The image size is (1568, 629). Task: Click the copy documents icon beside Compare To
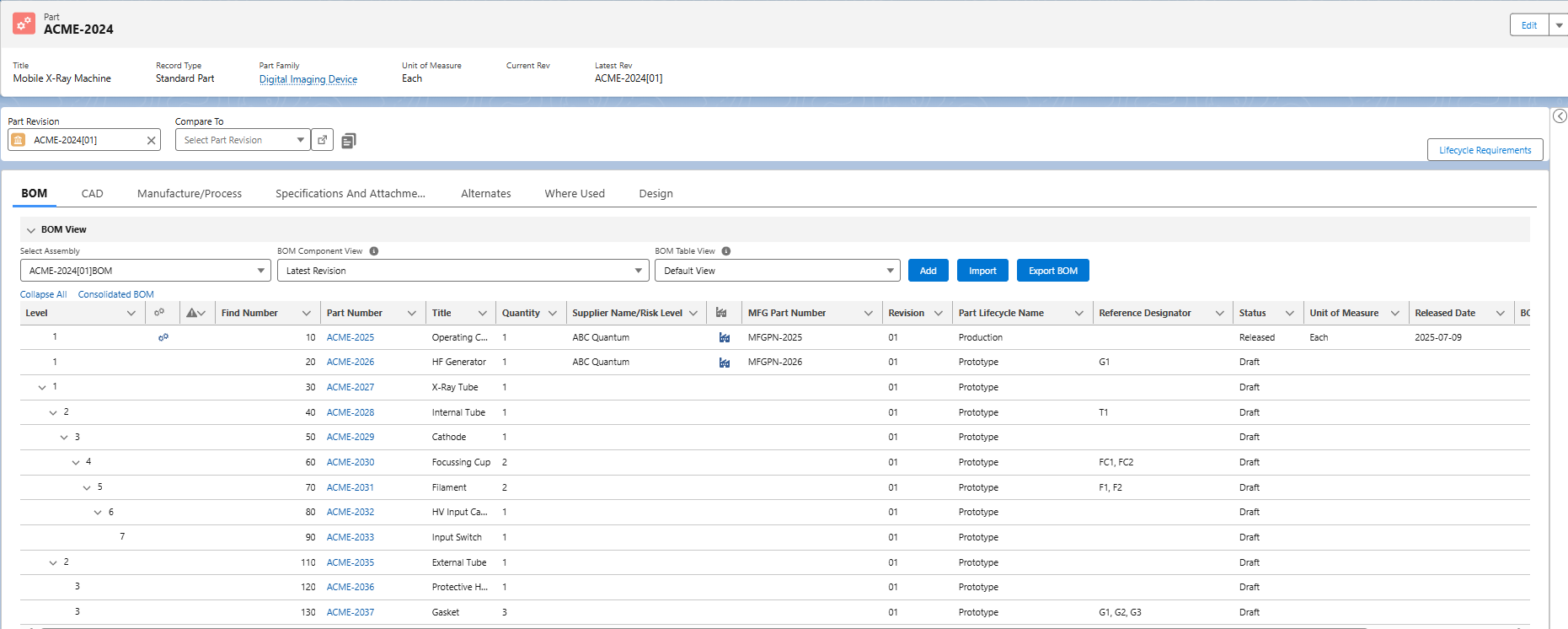[349, 141]
